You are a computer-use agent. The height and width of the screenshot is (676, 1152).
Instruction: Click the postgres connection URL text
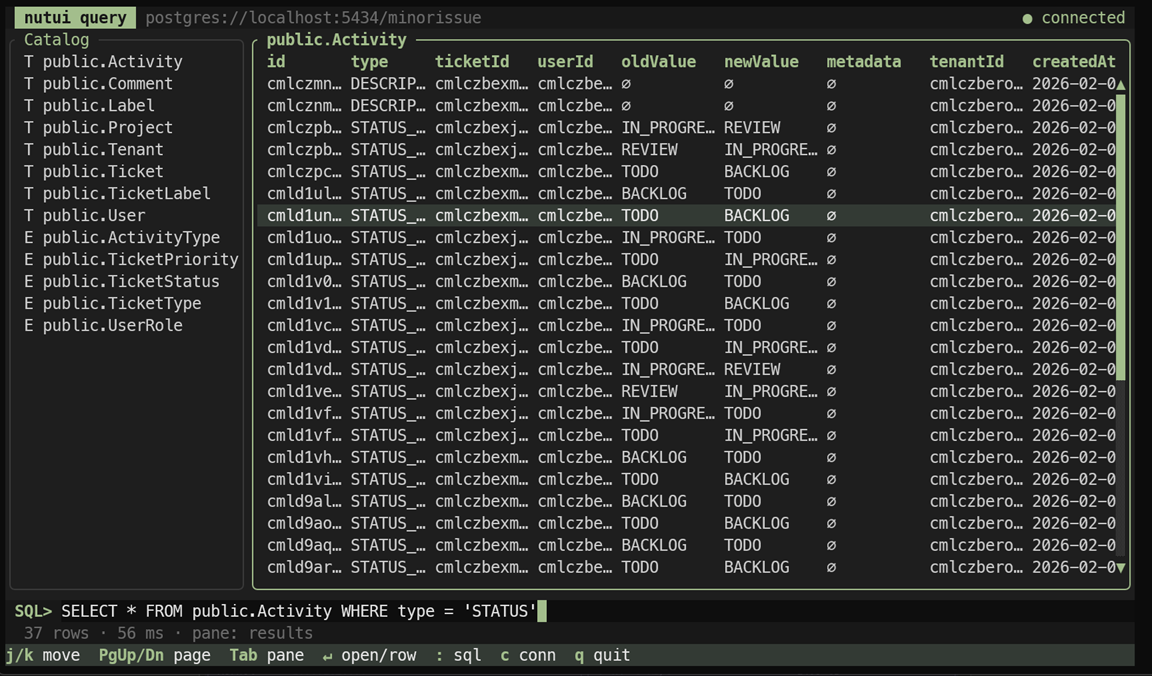tap(313, 18)
